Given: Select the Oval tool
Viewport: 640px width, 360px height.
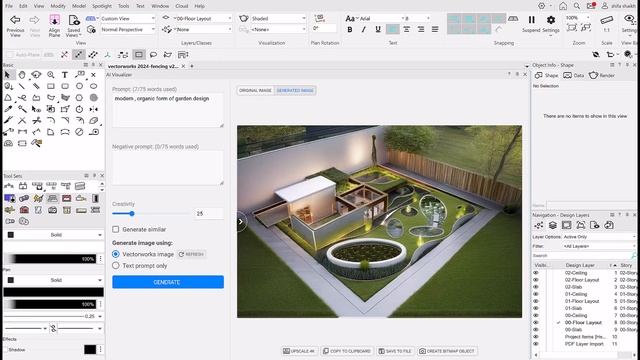Looking at the screenshot, I should 93,86.
